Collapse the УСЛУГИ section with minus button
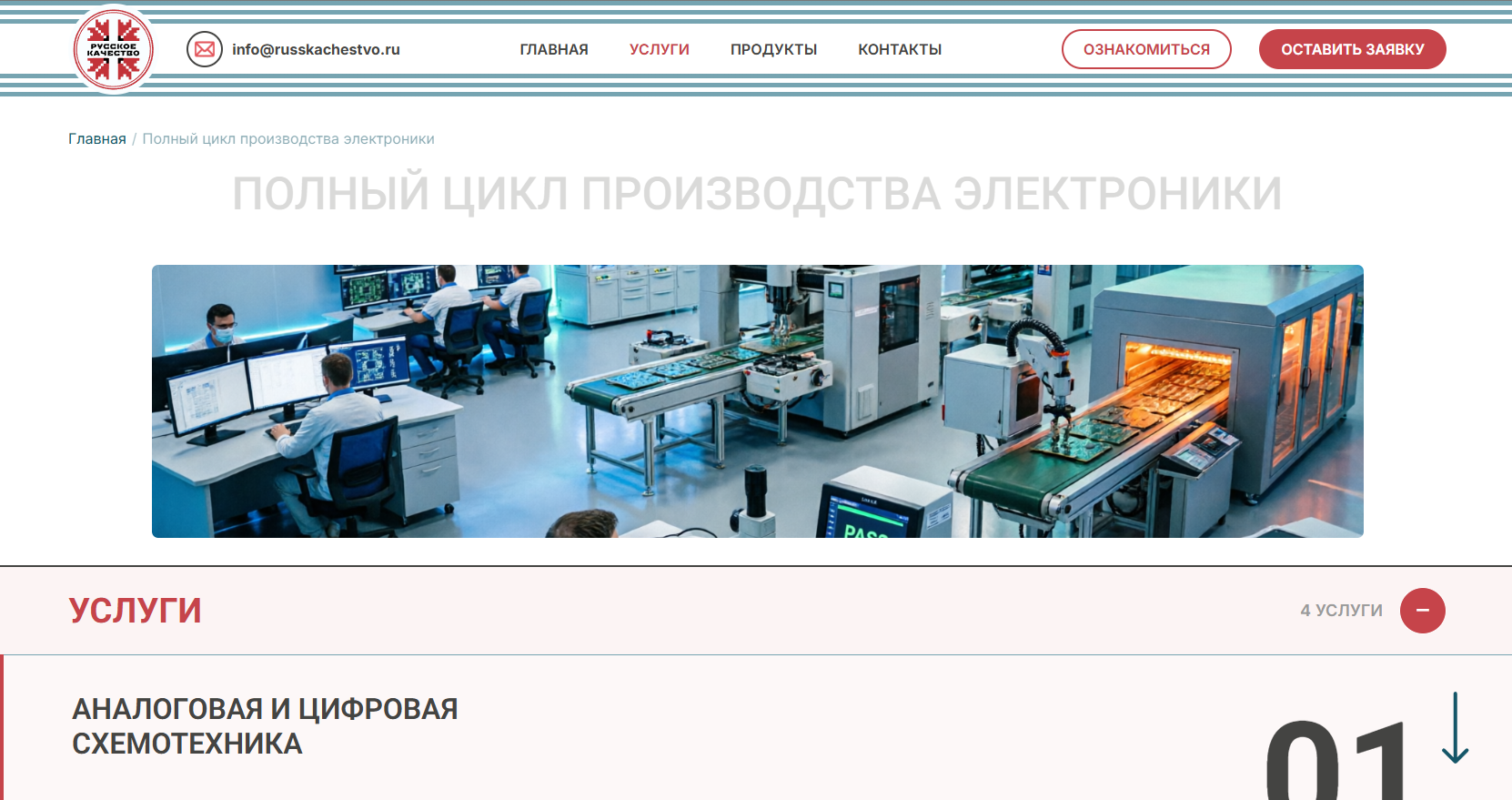The height and width of the screenshot is (800, 1512). pos(1423,611)
